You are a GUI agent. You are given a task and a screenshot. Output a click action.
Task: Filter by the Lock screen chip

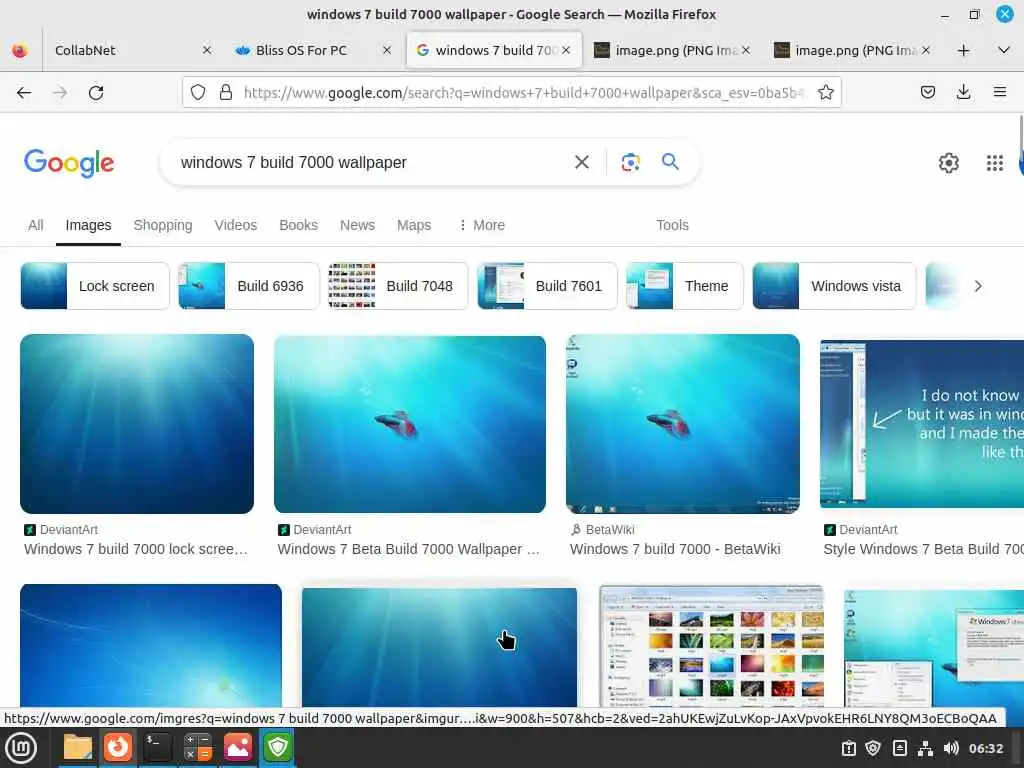[95, 286]
